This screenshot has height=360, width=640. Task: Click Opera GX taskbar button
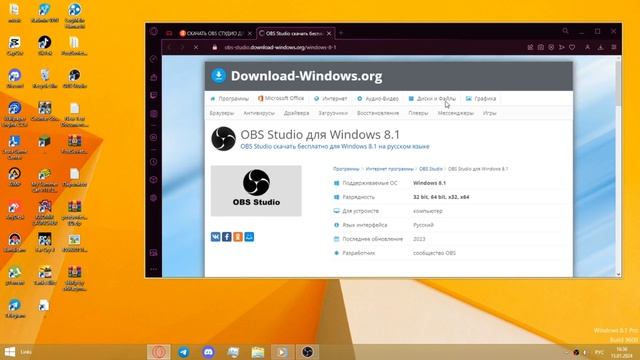[159, 352]
